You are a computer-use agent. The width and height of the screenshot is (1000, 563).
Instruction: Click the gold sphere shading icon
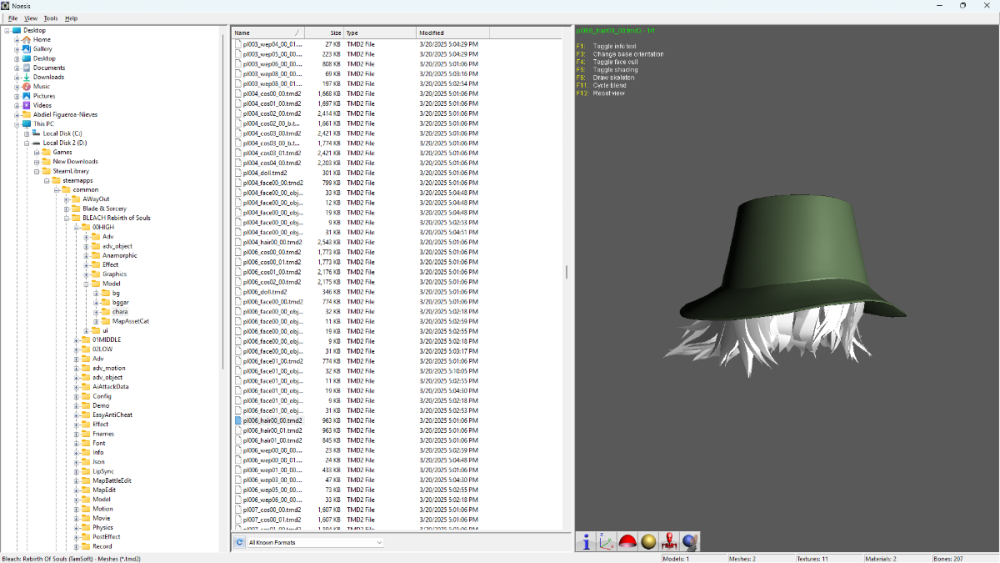648,541
